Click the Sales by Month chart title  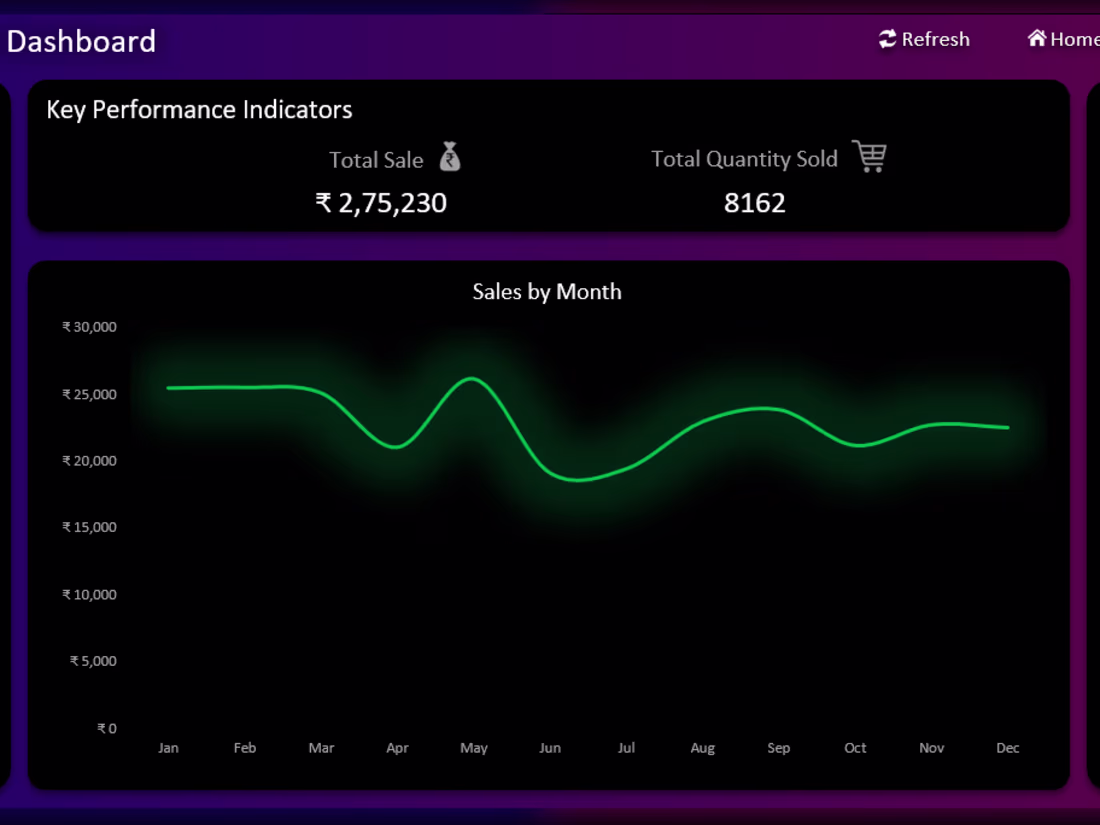click(x=547, y=292)
